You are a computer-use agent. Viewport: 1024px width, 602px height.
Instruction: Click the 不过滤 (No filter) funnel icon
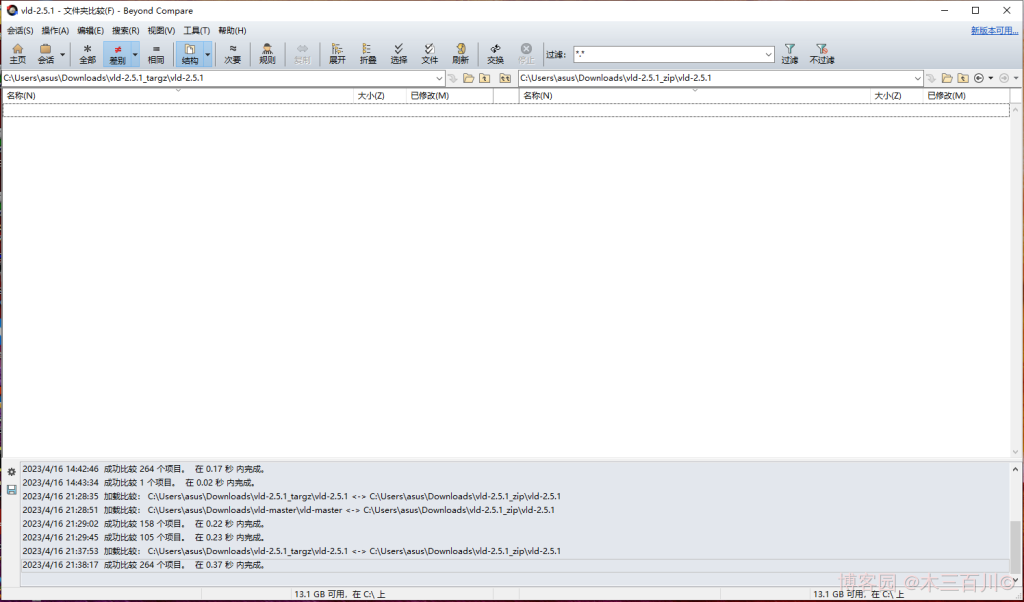point(821,53)
